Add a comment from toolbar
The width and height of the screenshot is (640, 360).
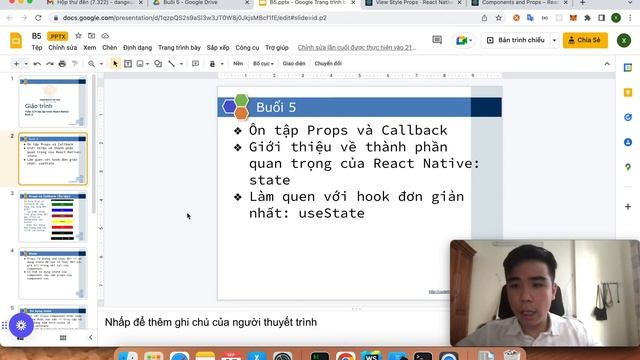tap(196, 64)
